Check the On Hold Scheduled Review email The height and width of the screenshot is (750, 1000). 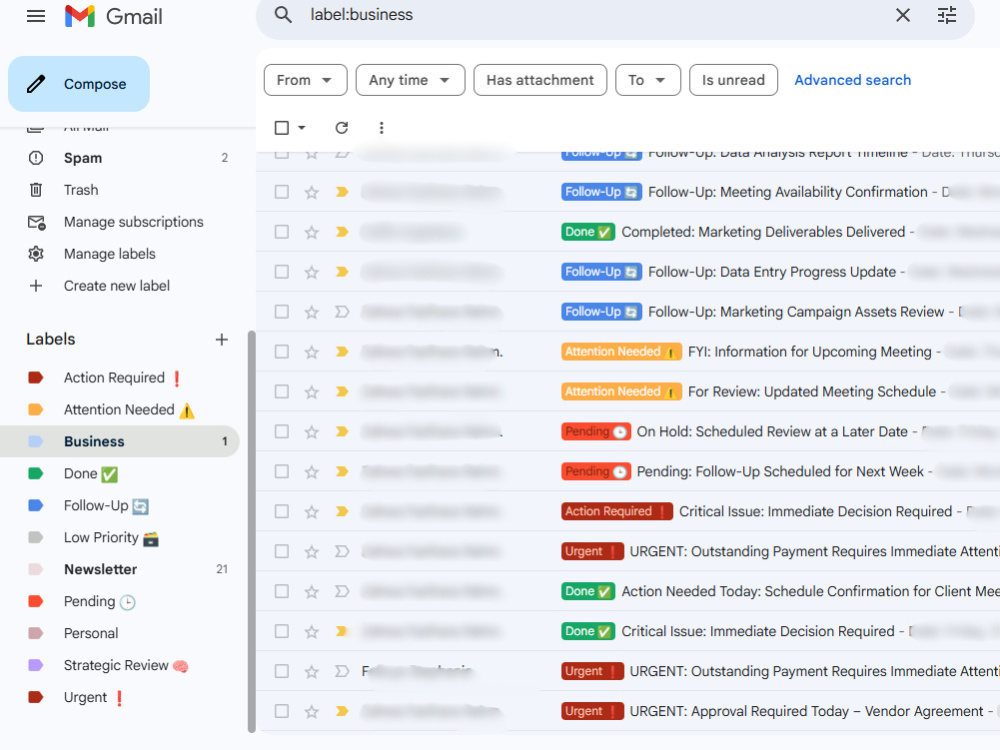(281, 432)
